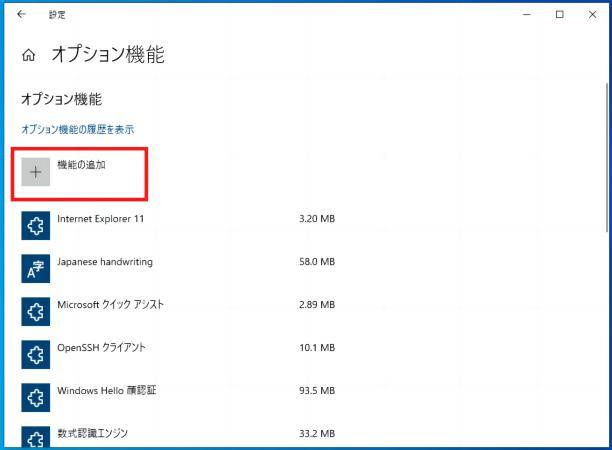Image resolution: width=612 pixels, height=450 pixels.
Task: Select the Japanese handwriting entry
Action: click(105, 262)
